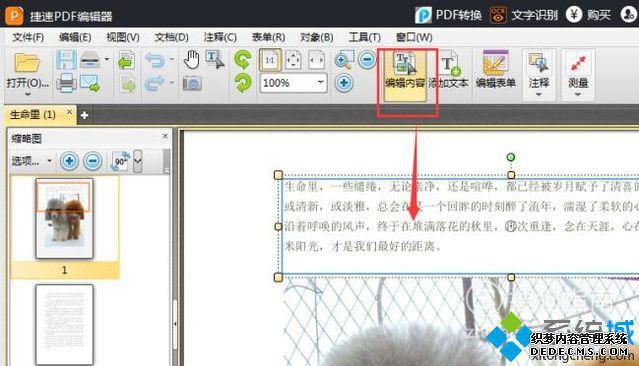Screen dimensions: 639x366
Task: Open the Form 表单(R) menu
Action: coord(268,37)
